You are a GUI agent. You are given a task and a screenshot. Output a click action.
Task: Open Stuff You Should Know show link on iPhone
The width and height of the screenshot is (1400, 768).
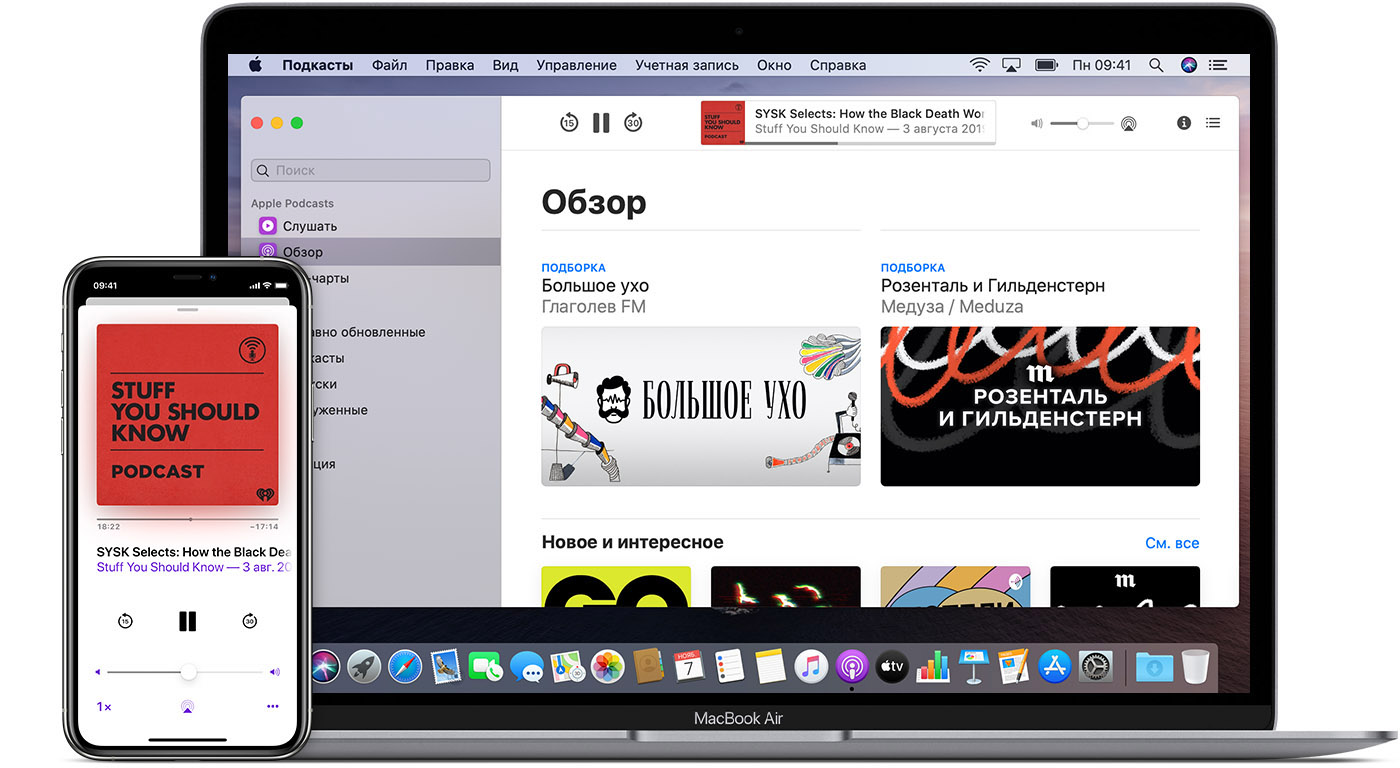(x=194, y=567)
